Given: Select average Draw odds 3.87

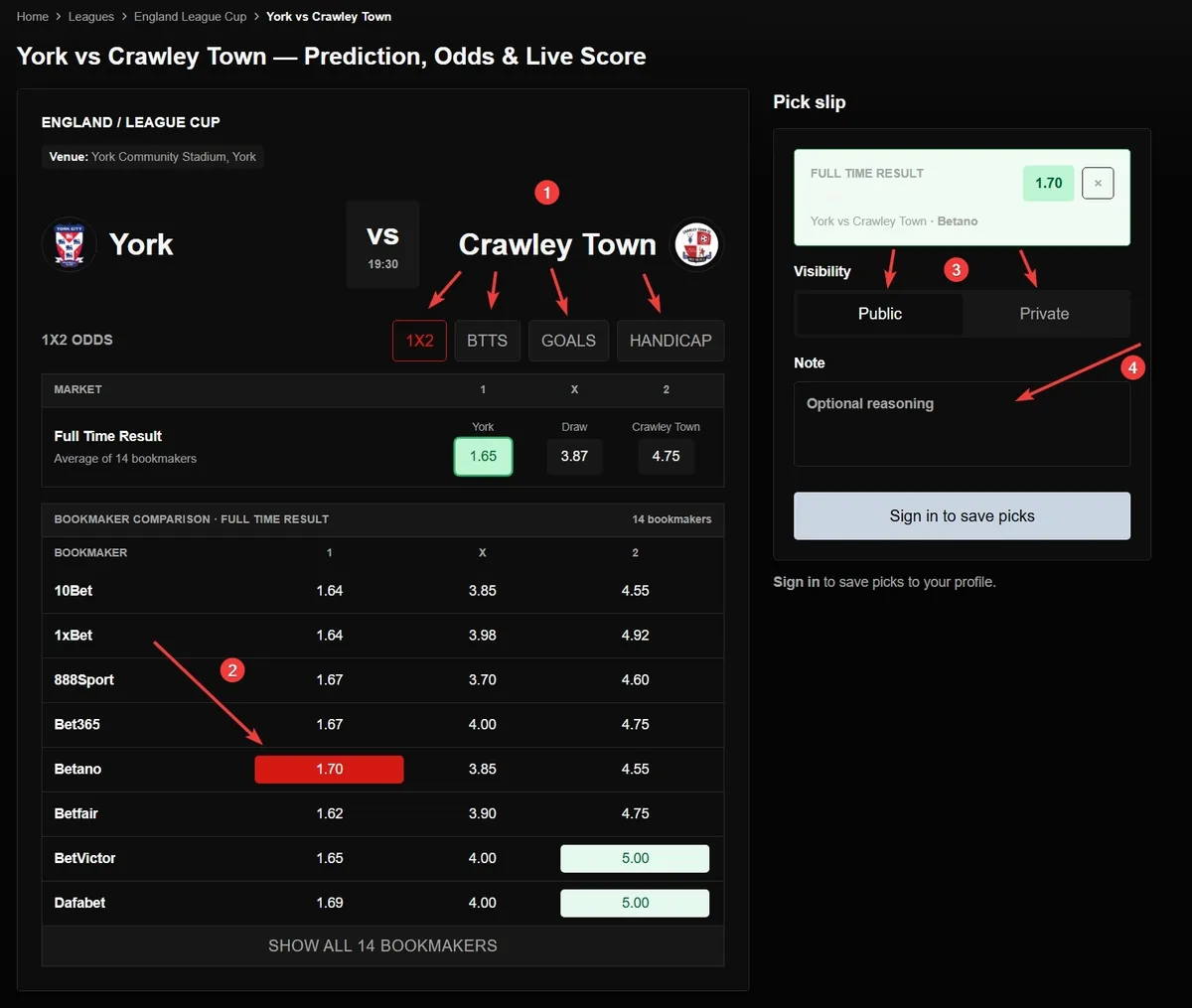Looking at the screenshot, I should tap(574, 457).
